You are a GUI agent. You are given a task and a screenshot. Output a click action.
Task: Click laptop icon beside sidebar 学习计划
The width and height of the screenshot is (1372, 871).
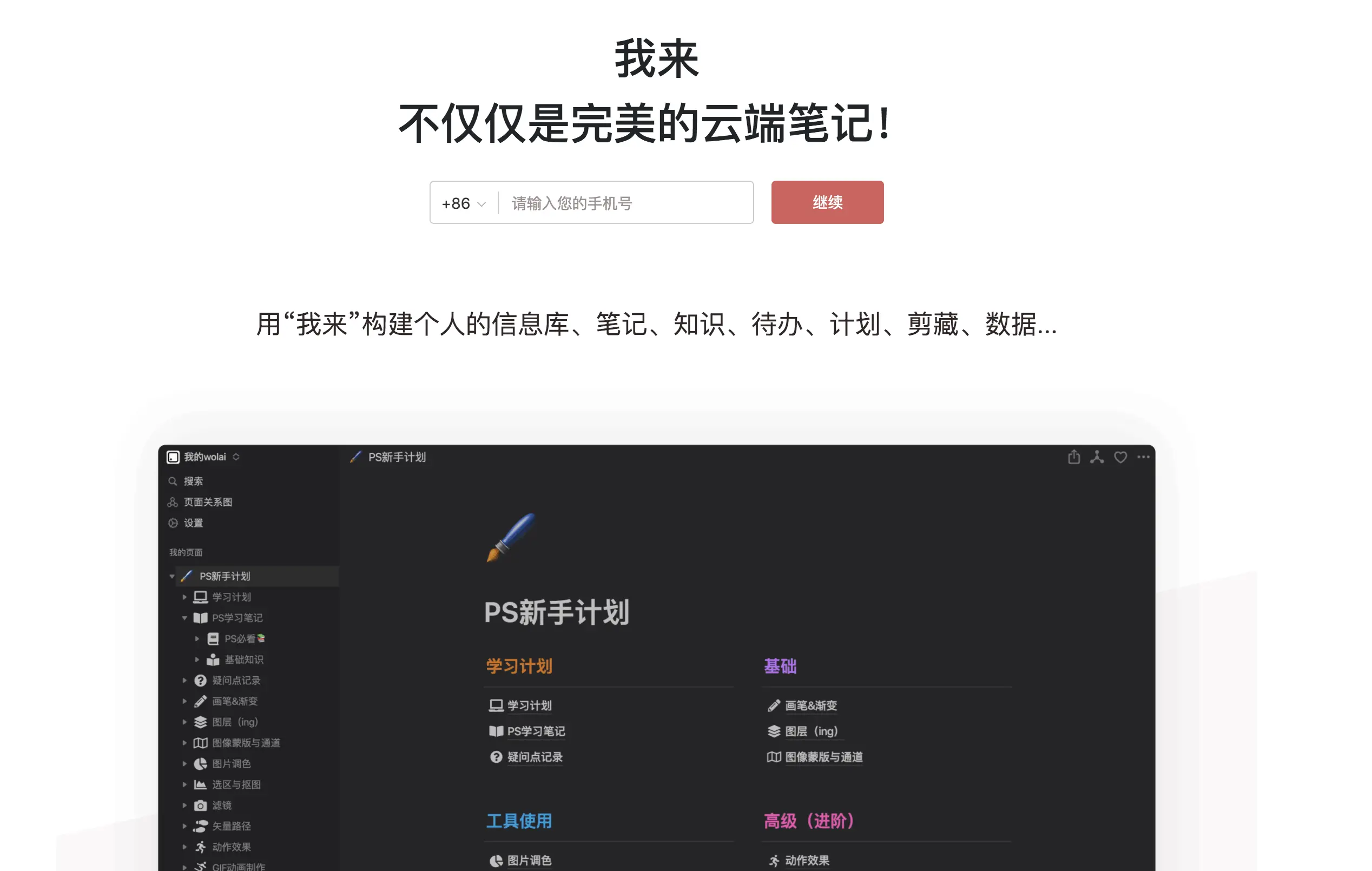[x=200, y=597]
